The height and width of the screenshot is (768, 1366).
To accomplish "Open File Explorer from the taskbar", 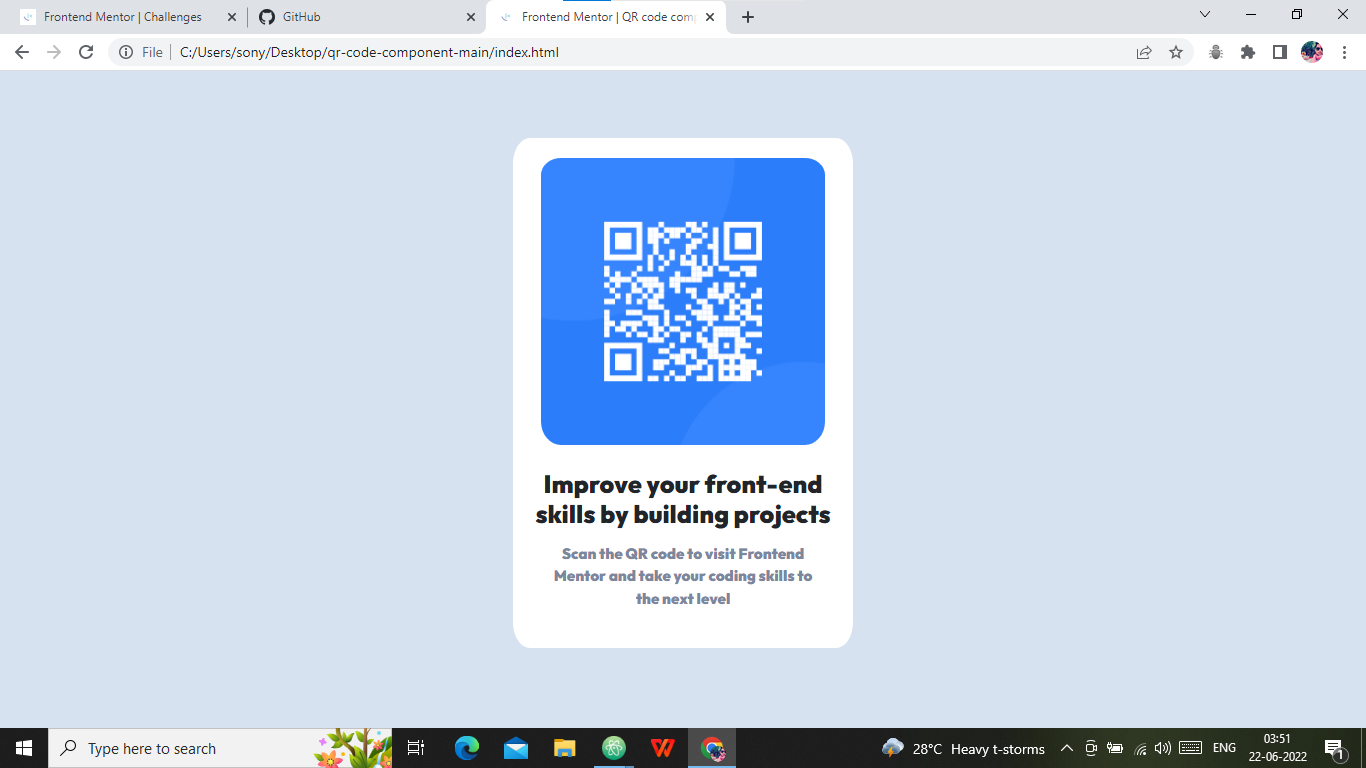I will [x=565, y=748].
